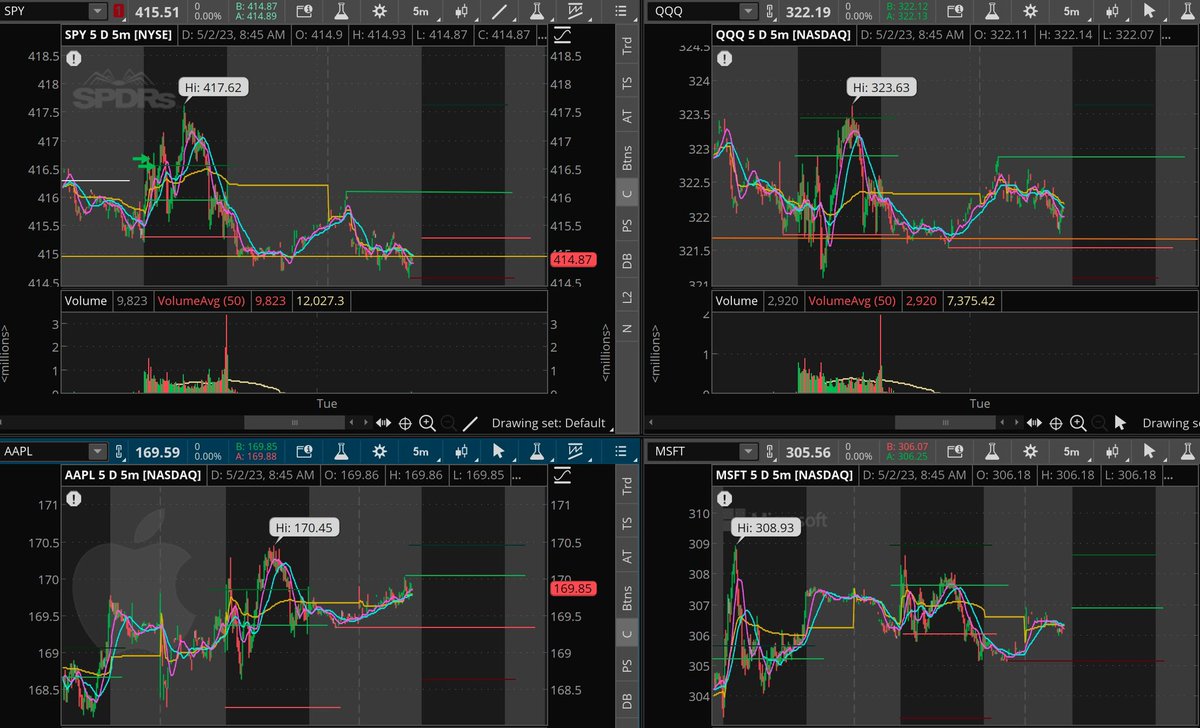The height and width of the screenshot is (728, 1200).
Task: Open chart settings gear on QQQ chart
Action: [1030, 11]
